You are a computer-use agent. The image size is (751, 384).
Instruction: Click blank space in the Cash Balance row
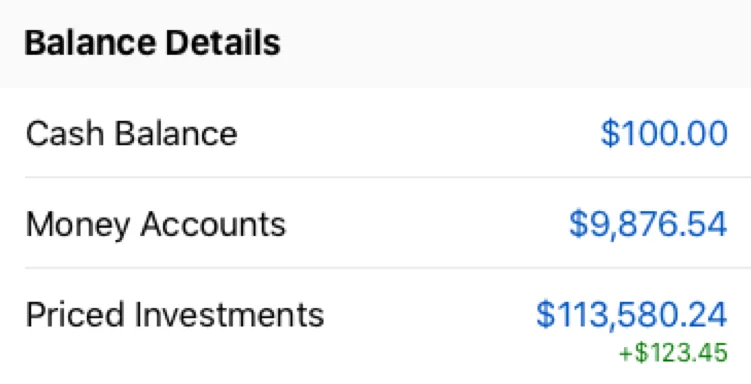pyautogui.click(x=417, y=134)
